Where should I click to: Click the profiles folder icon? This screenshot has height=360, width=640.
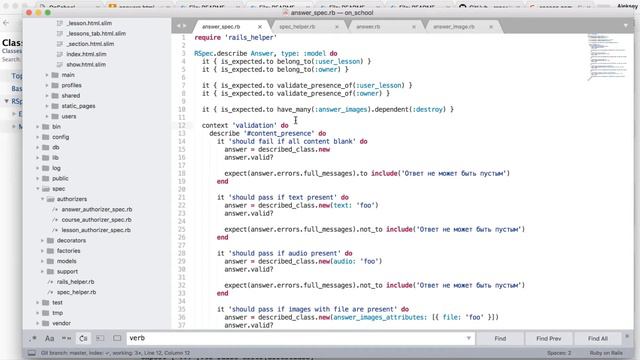[55, 85]
